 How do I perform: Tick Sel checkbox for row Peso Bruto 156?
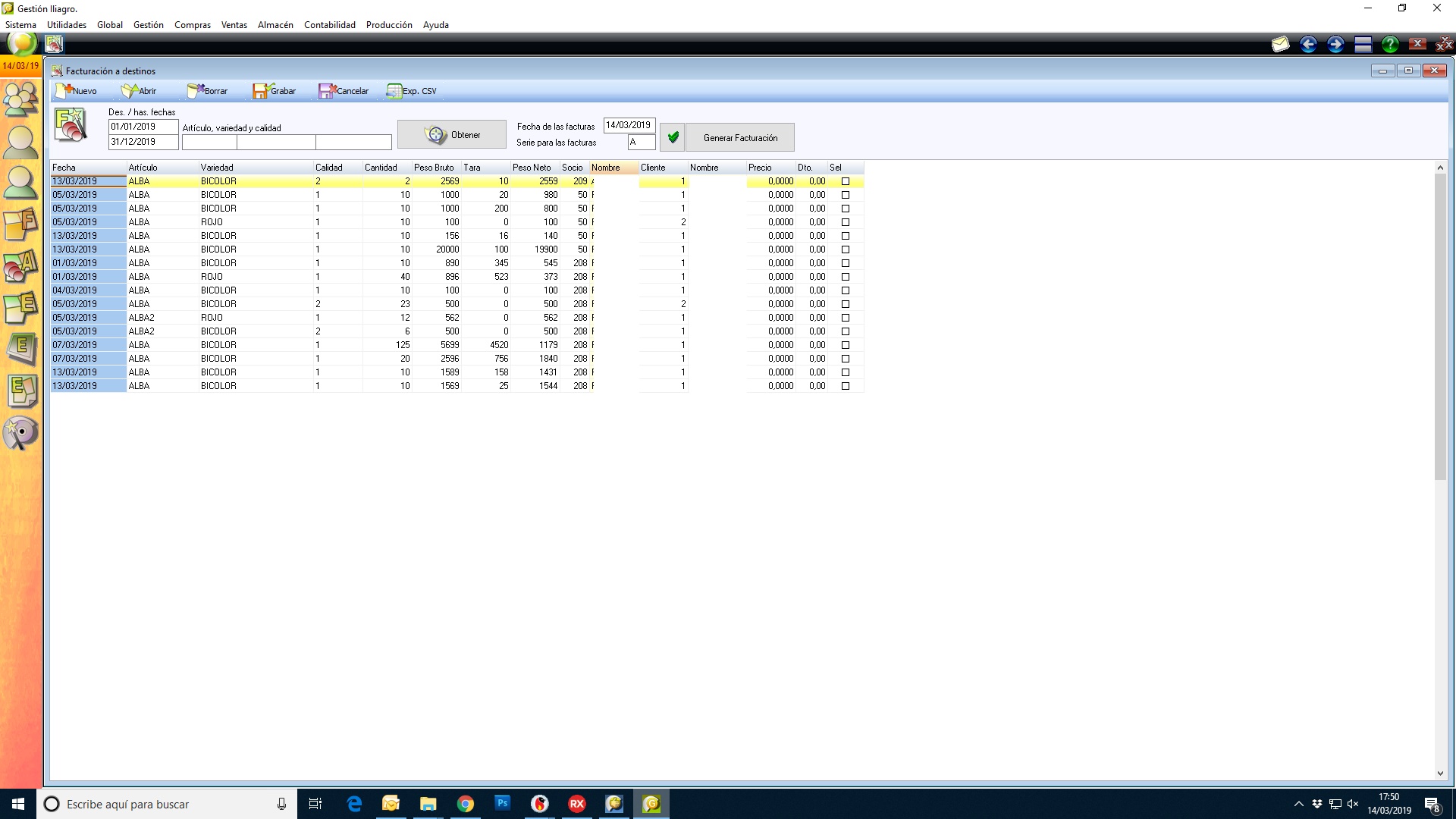point(846,236)
